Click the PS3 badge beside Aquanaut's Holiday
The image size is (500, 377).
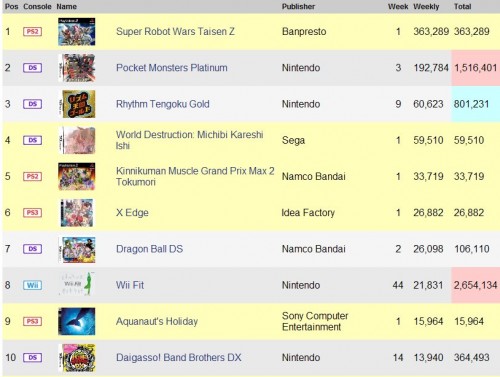click(32, 321)
